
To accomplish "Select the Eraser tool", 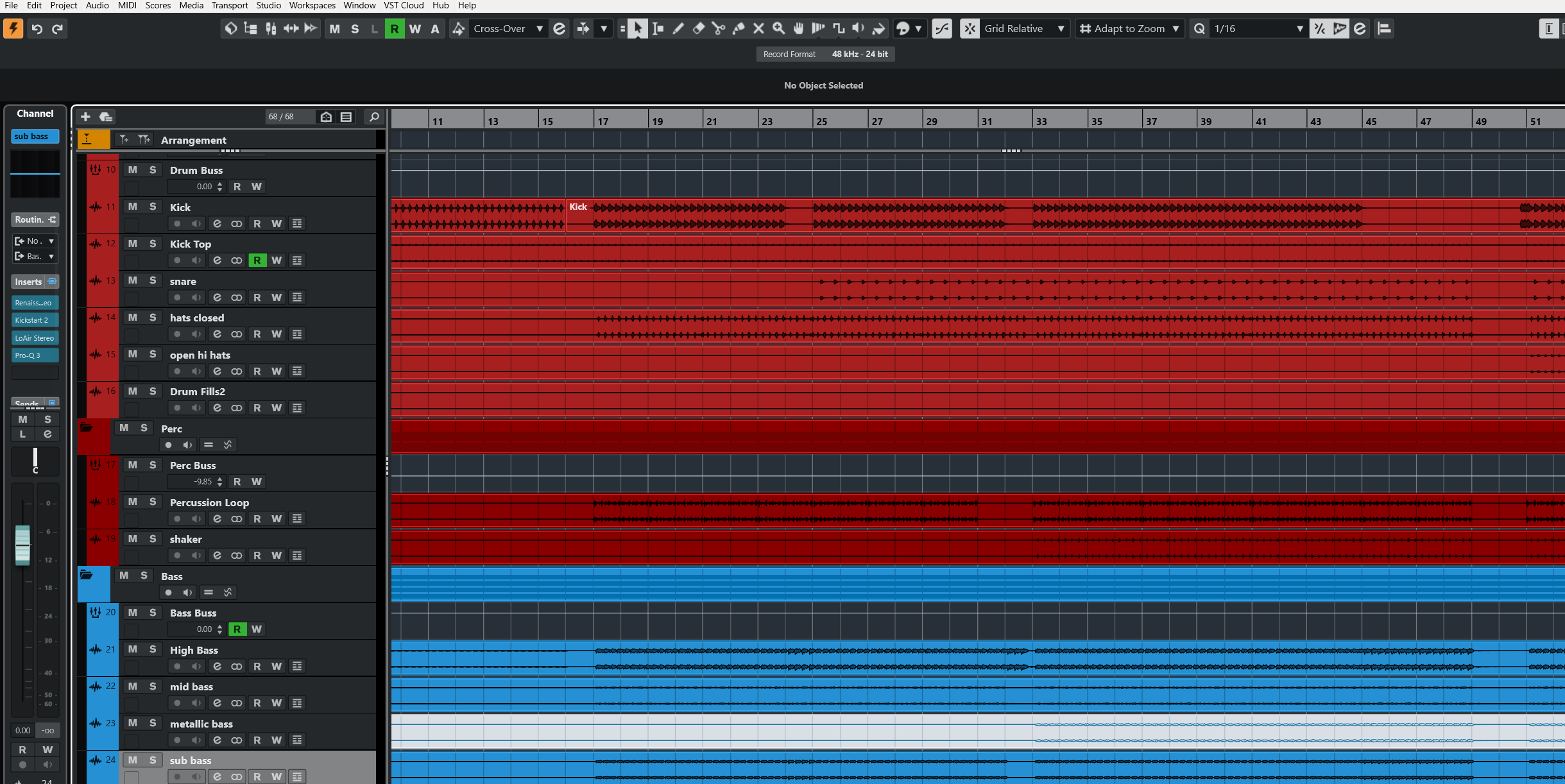I will click(698, 28).
